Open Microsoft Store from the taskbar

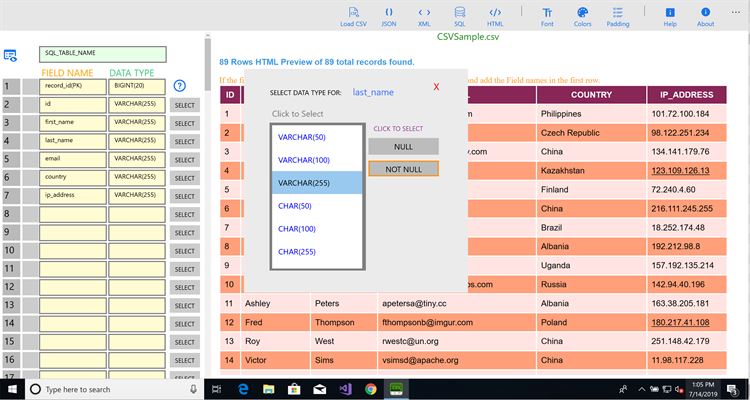pos(294,389)
